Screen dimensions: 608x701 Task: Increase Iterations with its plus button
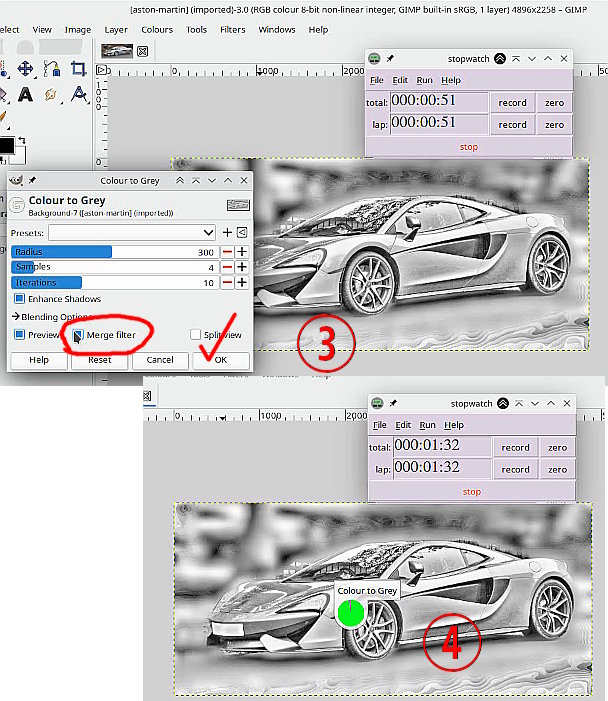tap(242, 283)
